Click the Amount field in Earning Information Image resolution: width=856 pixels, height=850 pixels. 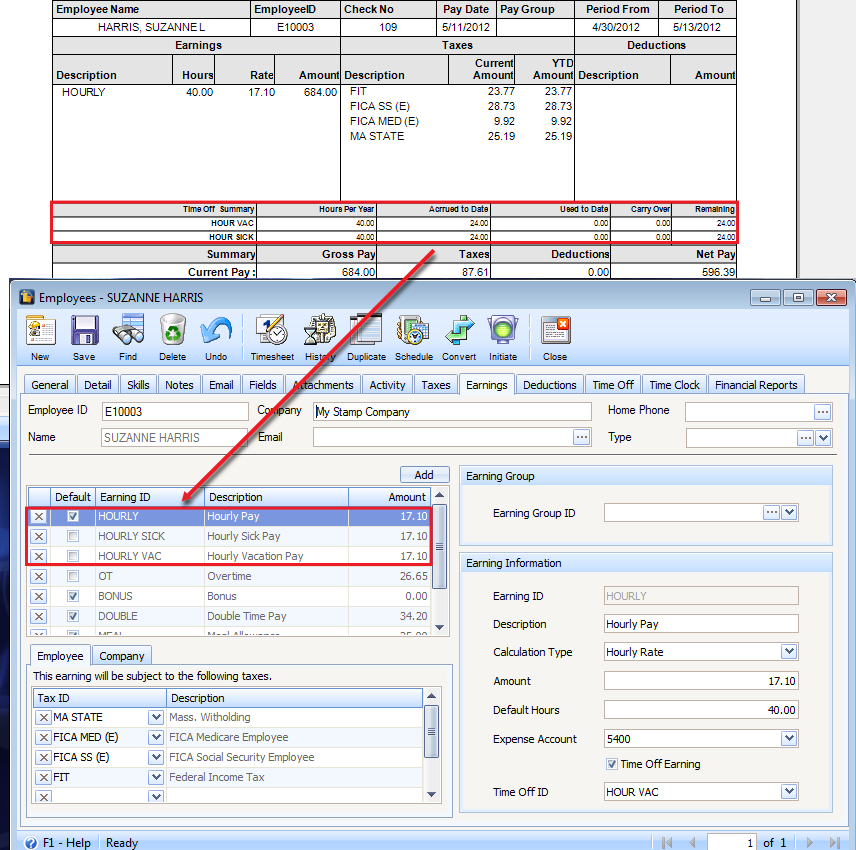[701, 681]
